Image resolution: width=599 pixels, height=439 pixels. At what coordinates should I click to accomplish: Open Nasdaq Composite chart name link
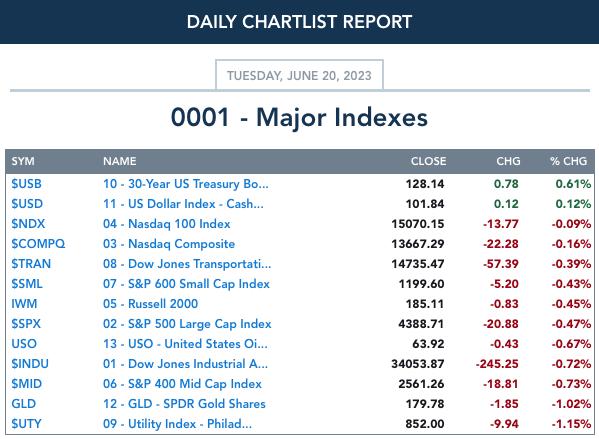click(x=169, y=244)
